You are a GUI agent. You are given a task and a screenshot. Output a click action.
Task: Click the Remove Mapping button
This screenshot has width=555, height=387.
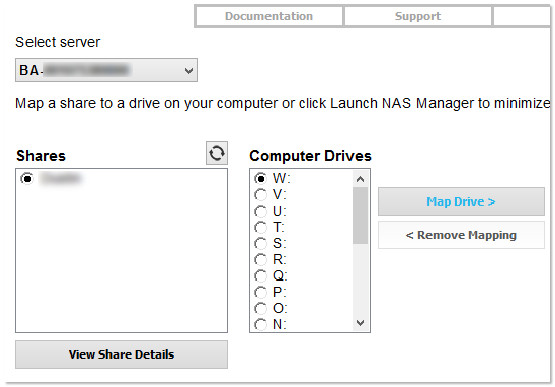tap(461, 235)
